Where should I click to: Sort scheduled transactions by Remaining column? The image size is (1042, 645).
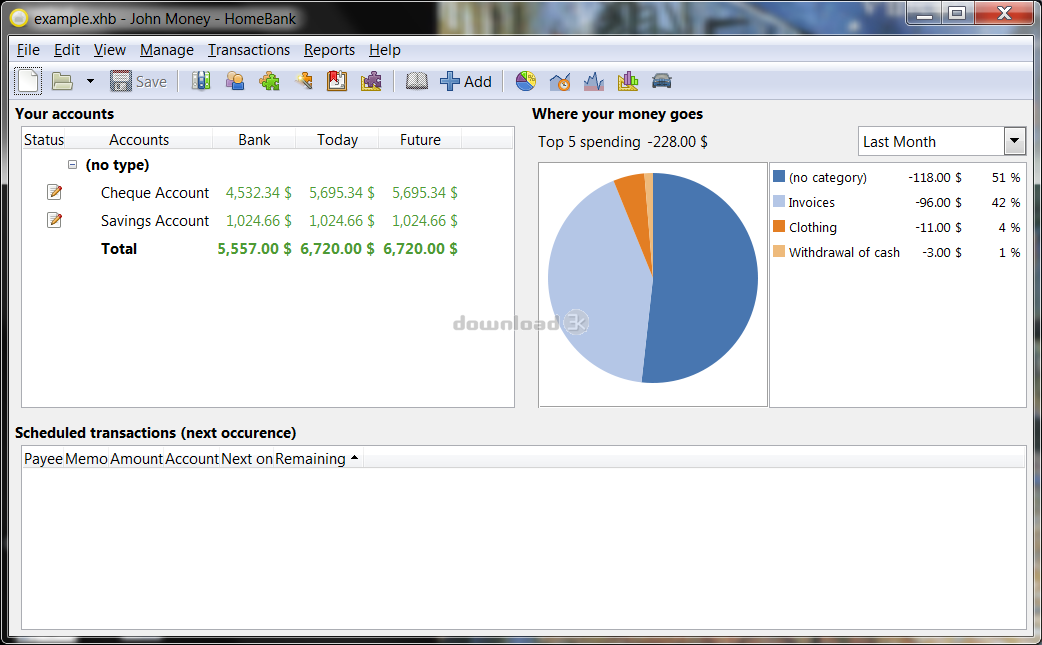click(x=318, y=458)
